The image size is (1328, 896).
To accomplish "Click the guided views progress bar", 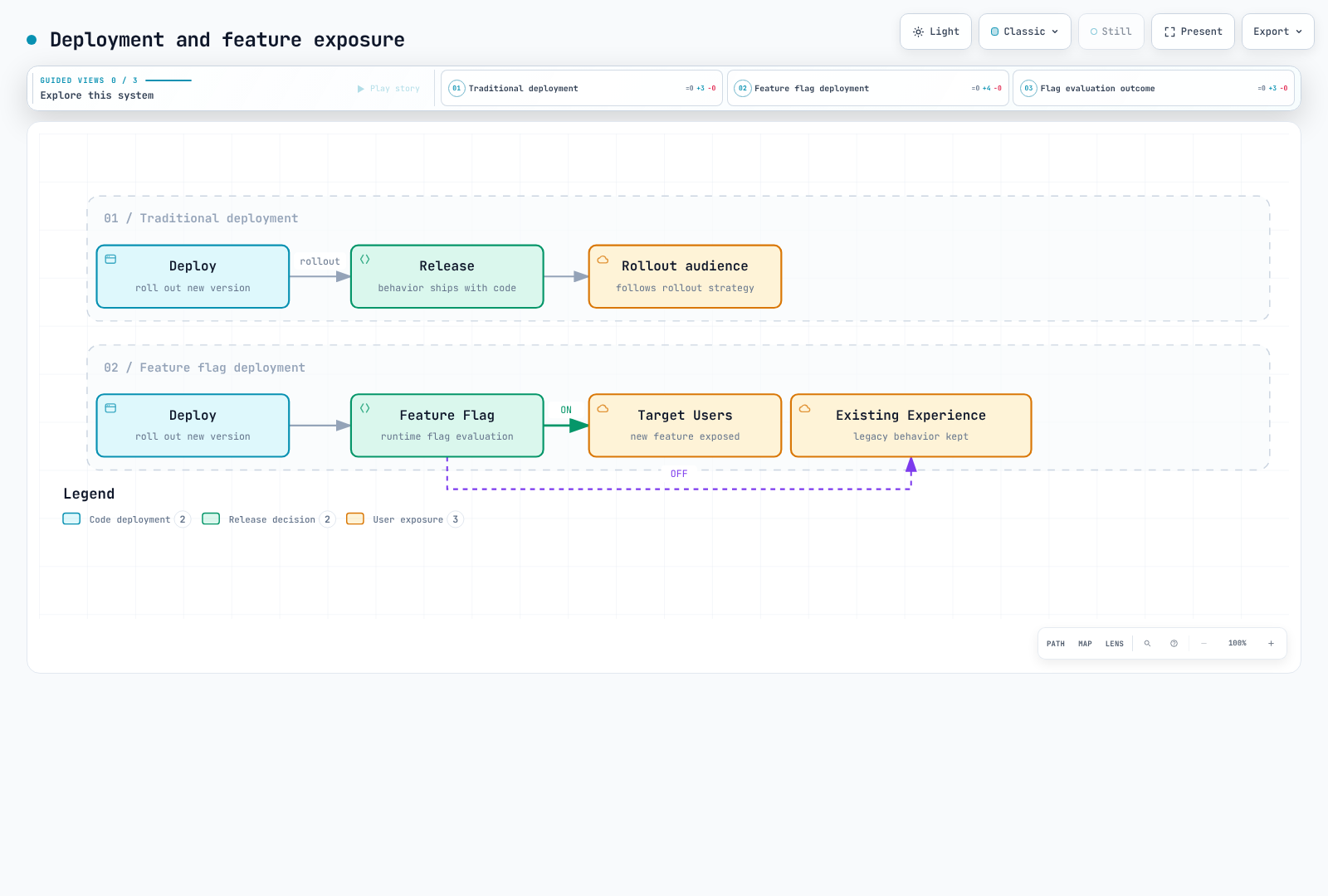I will tap(168, 80).
